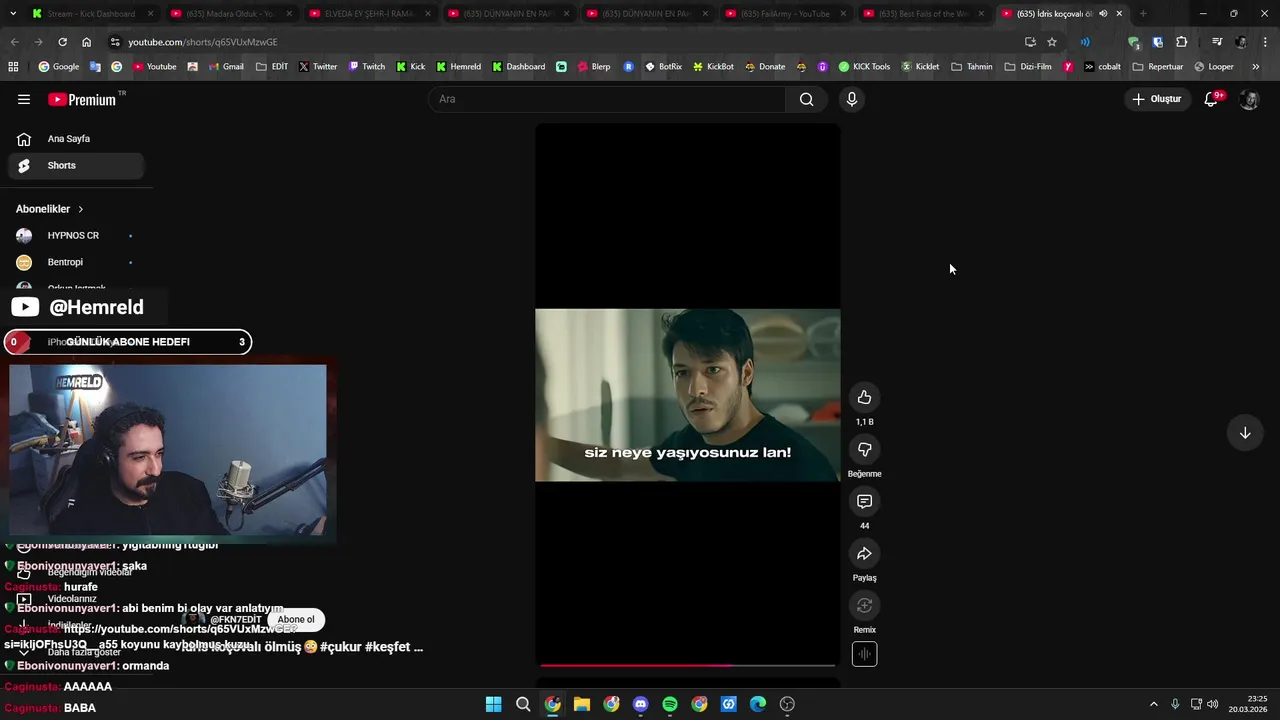The image size is (1280, 720).
Task: Open the comments showing 44
Action: (864, 502)
